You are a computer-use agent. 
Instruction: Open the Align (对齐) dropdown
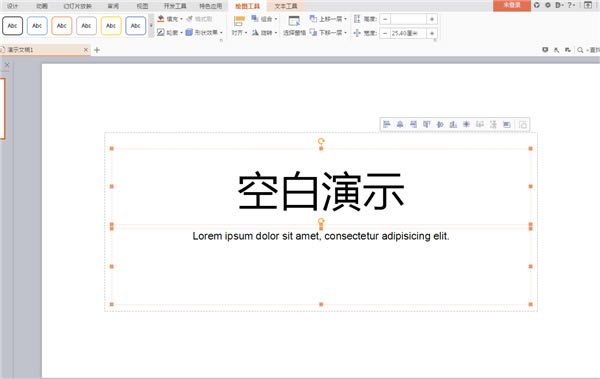[239, 26]
